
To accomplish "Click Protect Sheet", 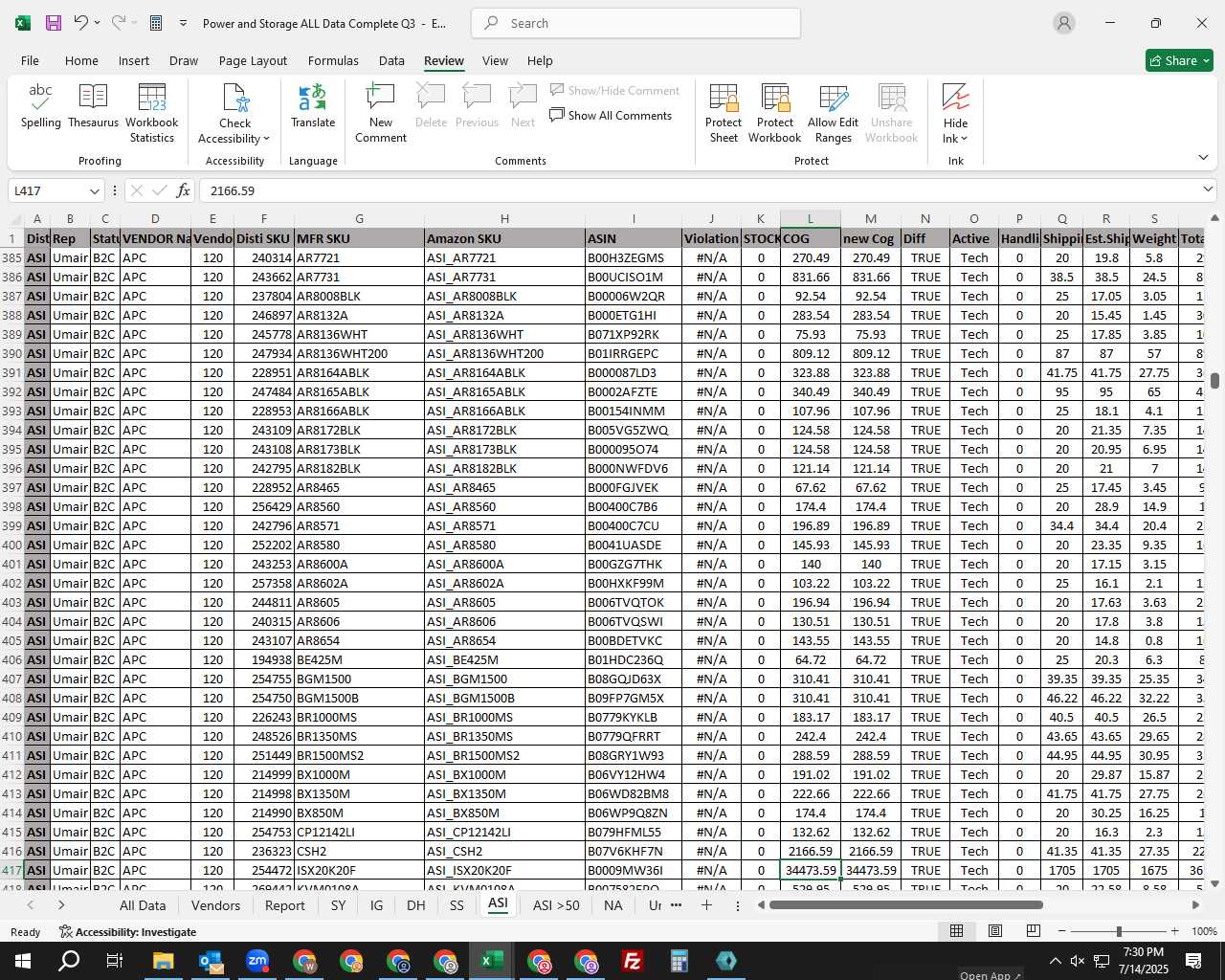I will [724, 114].
